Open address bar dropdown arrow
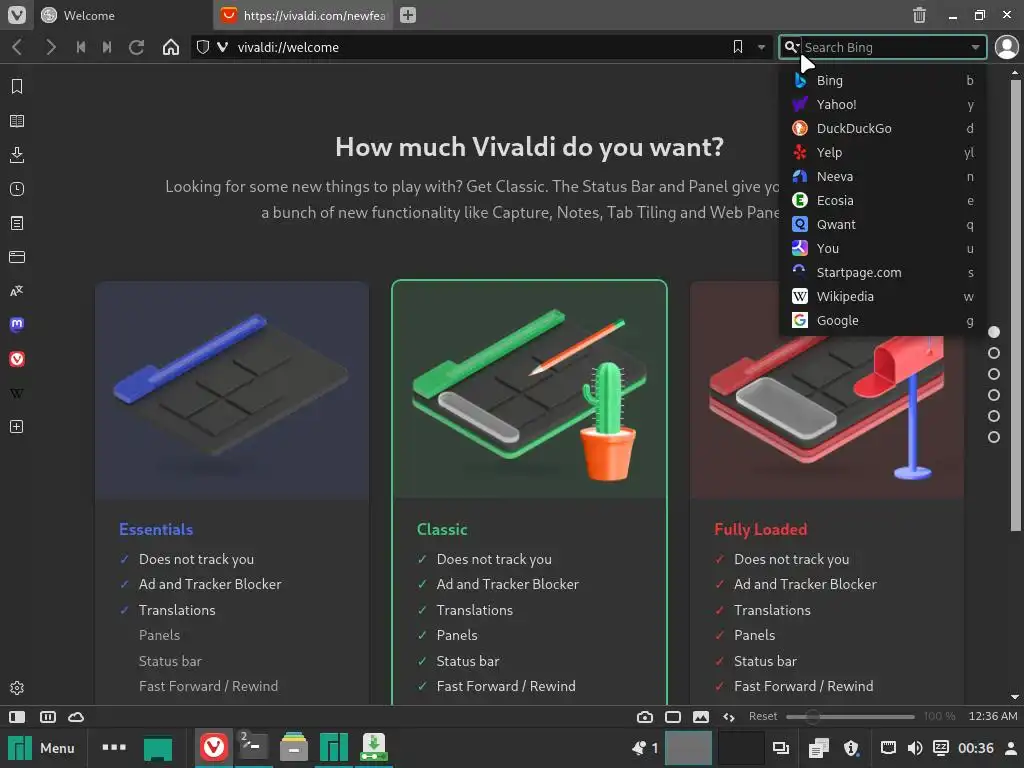This screenshot has width=1024, height=768. point(761,47)
